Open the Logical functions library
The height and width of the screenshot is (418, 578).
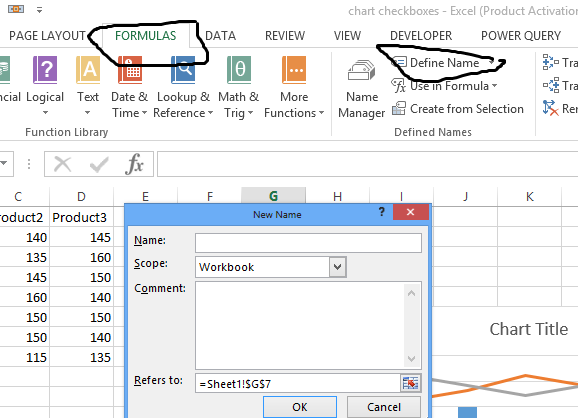(45, 86)
